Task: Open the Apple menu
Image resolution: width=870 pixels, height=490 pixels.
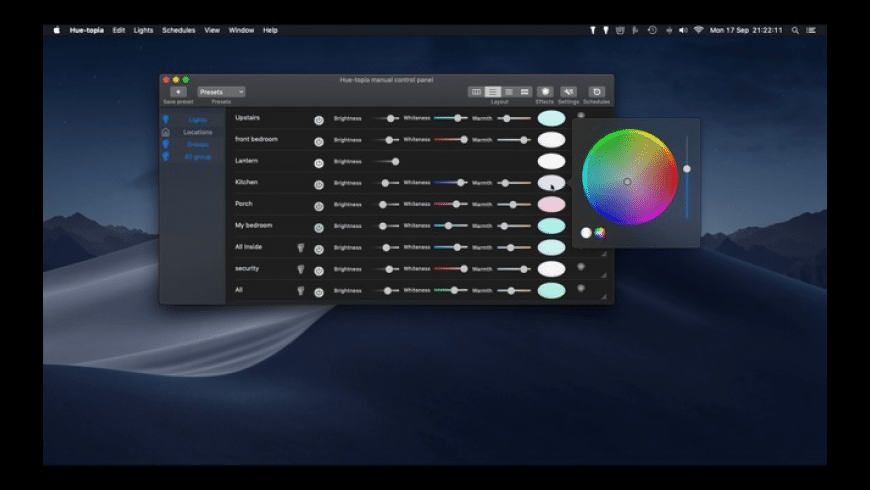Action: (57, 31)
